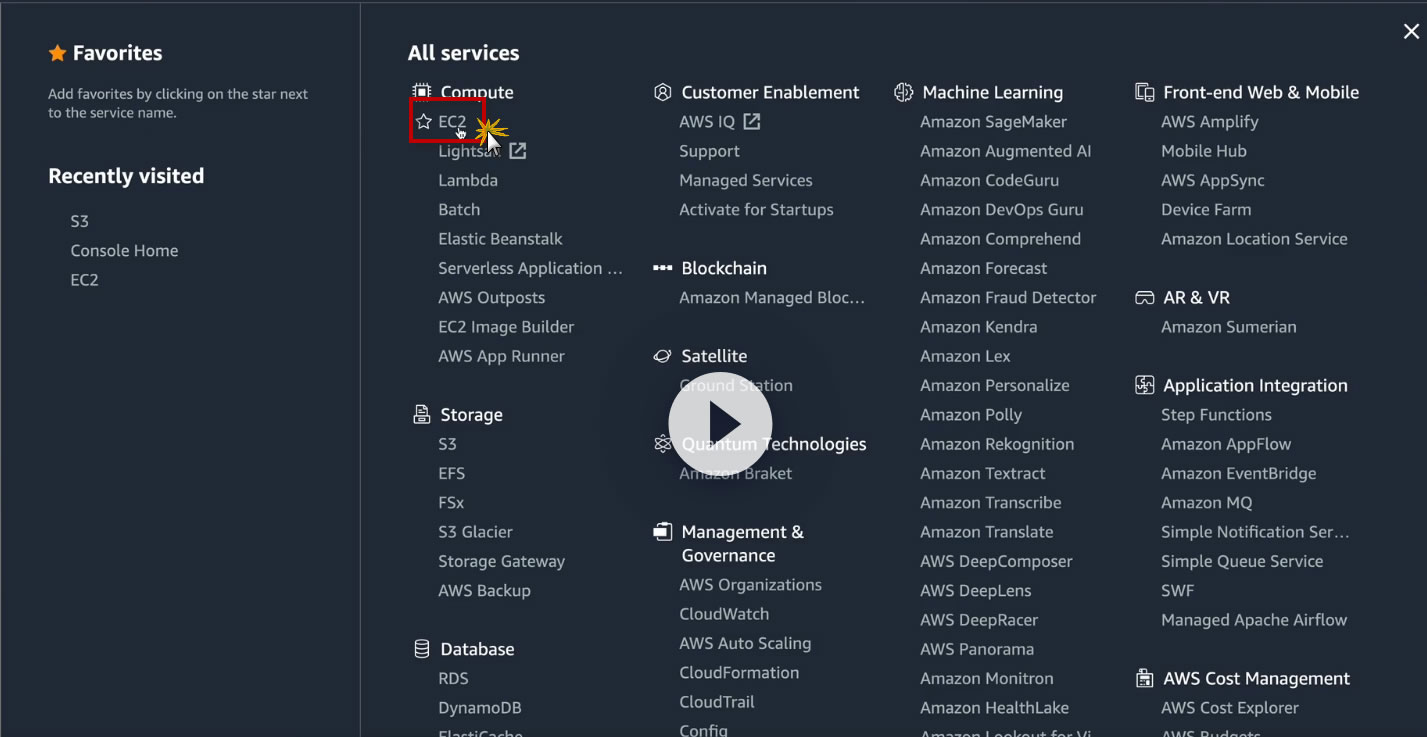Screen dimensions: 1427x737
Task: Open AWS DeepRacer
Action: click(979, 620)
